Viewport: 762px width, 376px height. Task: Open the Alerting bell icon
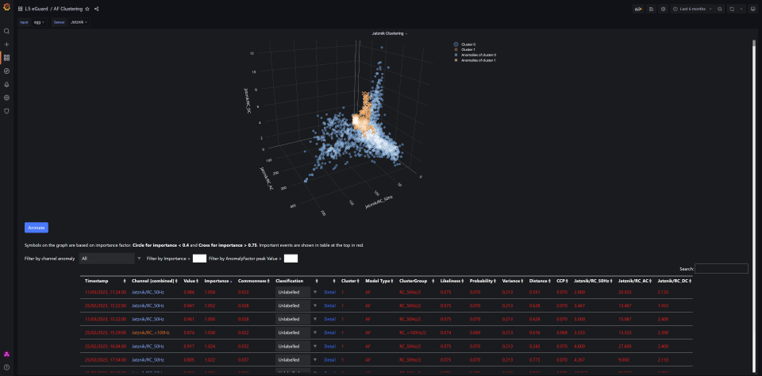pos(6,84)
